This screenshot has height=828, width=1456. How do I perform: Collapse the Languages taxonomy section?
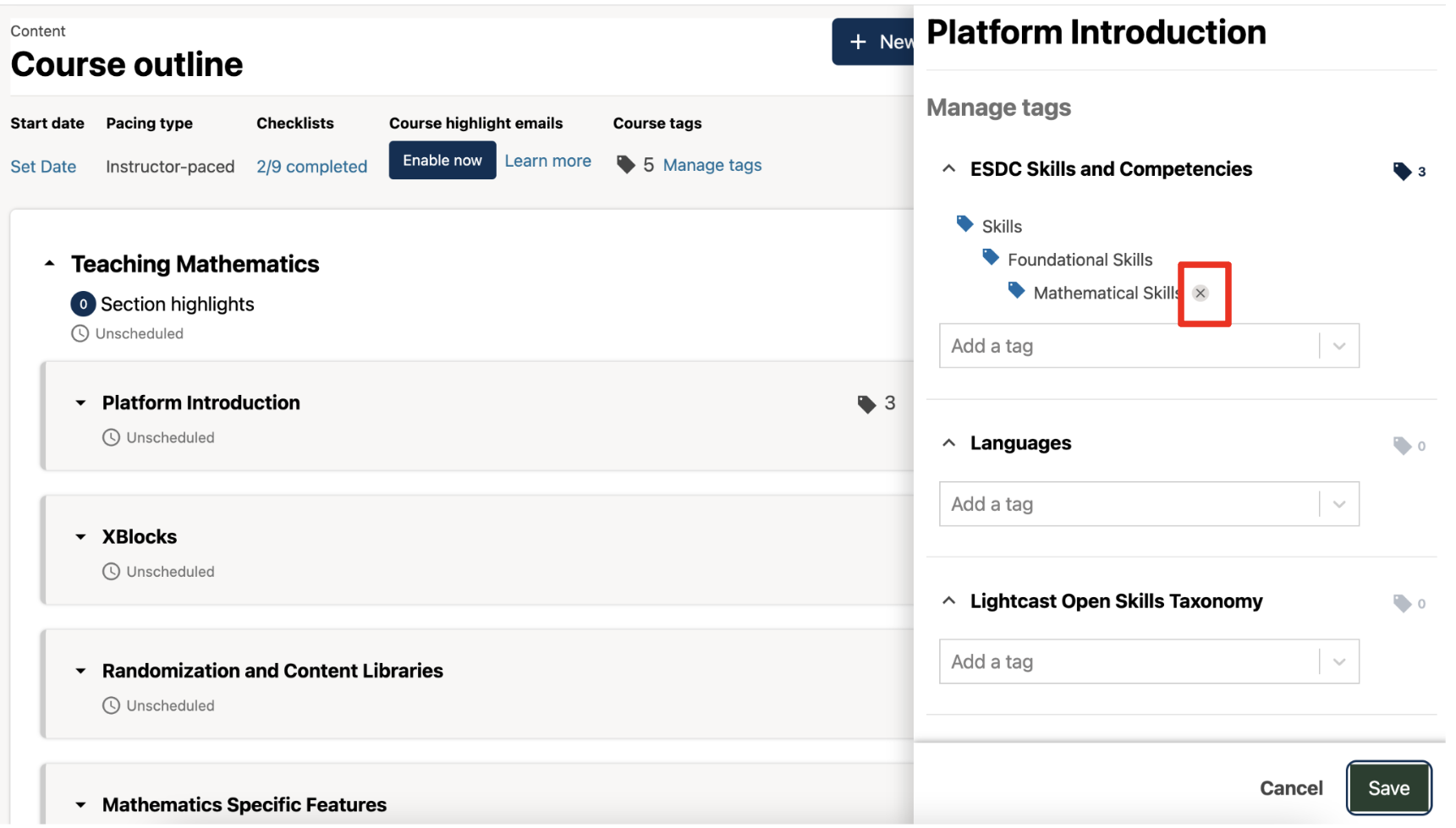[948, 444]
